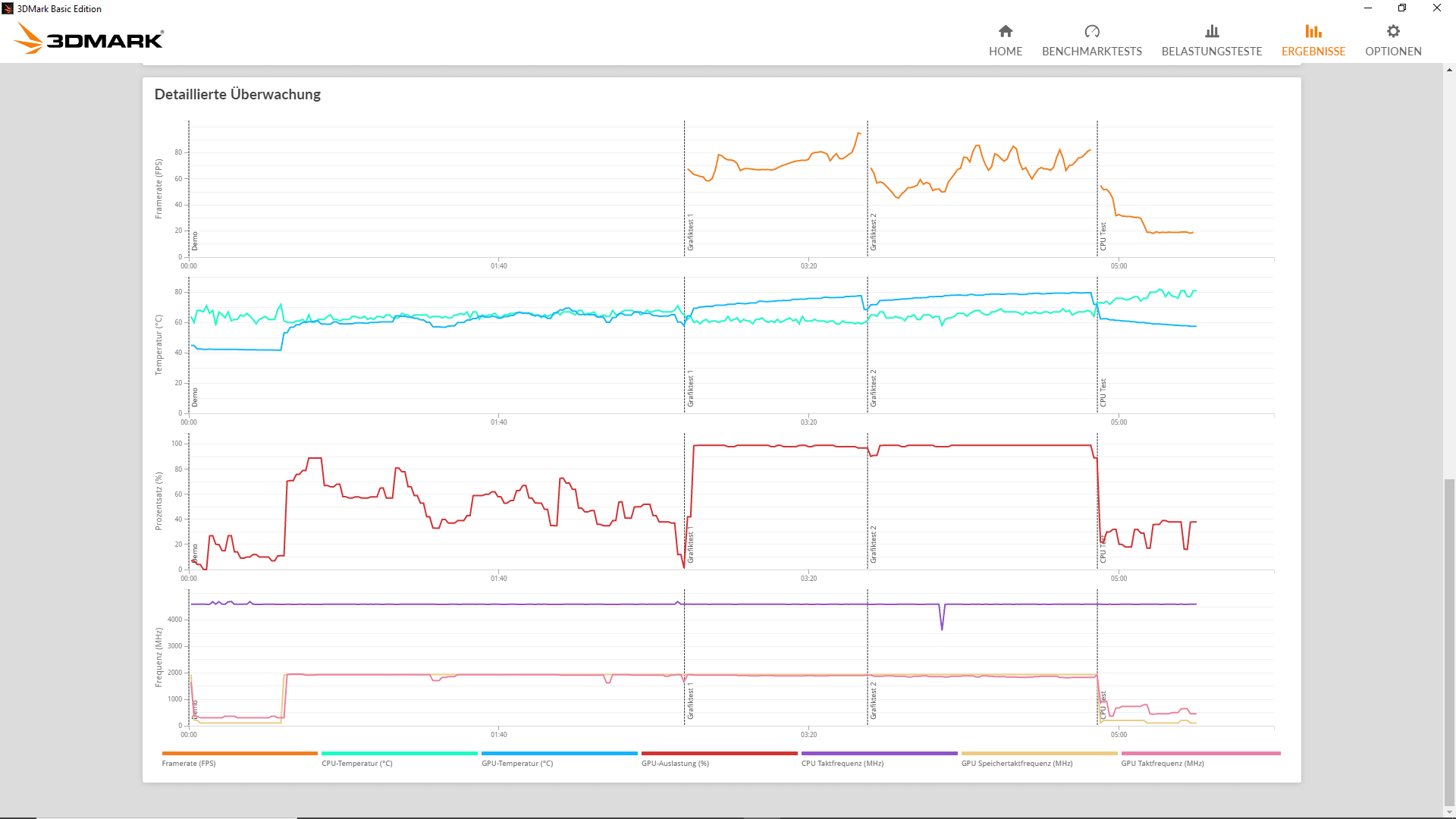Click the GPU Speichertaktfrequenz (MHz) legend label
The width and height of the screenshot is (1456, 819).
(1017, 764)
